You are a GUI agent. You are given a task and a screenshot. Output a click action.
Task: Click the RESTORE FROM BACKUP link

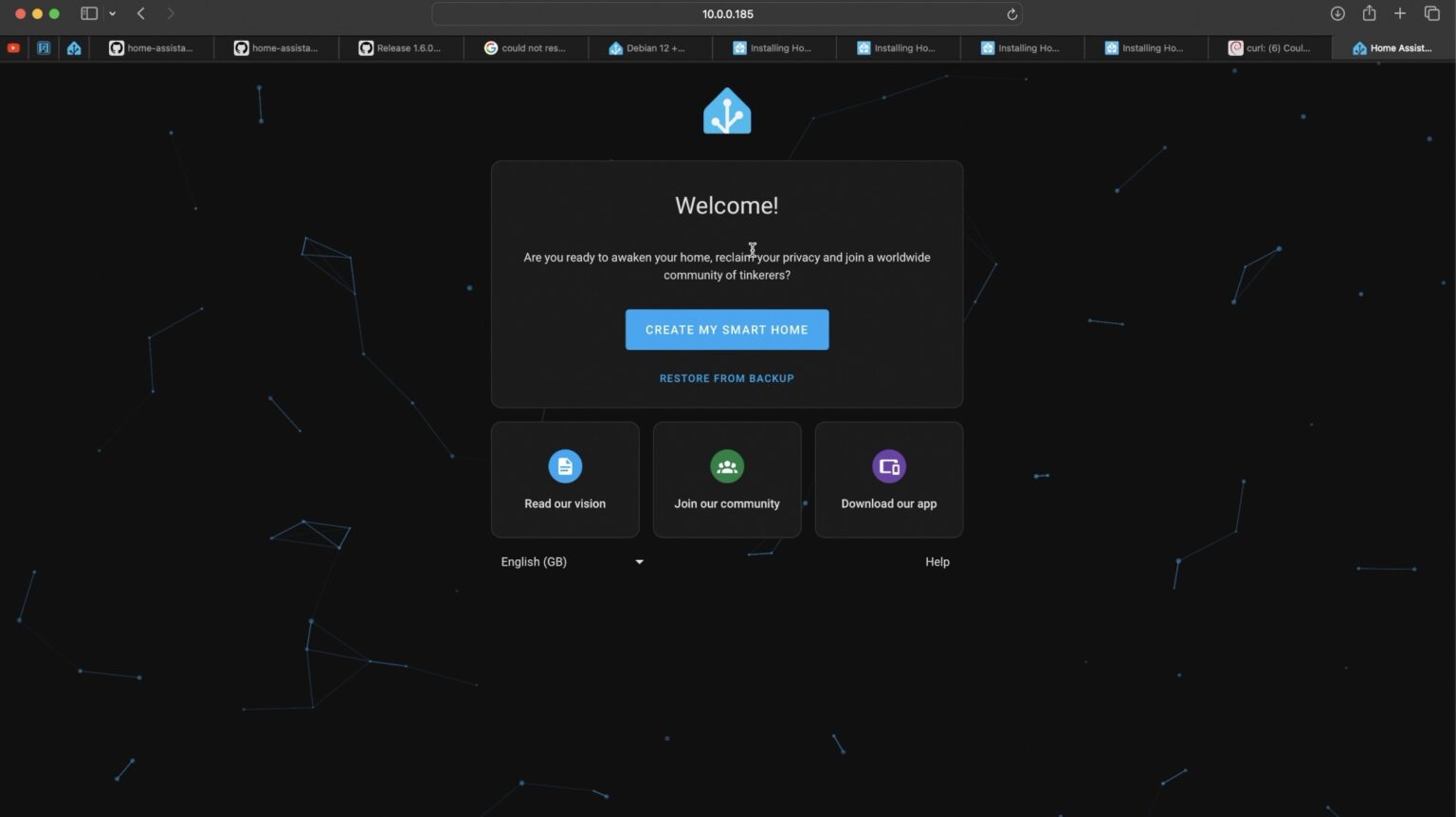click(726, 377)
